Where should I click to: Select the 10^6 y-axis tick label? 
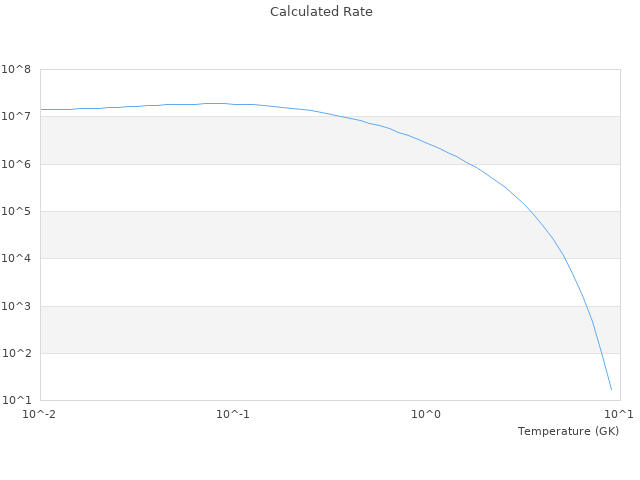click(15, 164)
